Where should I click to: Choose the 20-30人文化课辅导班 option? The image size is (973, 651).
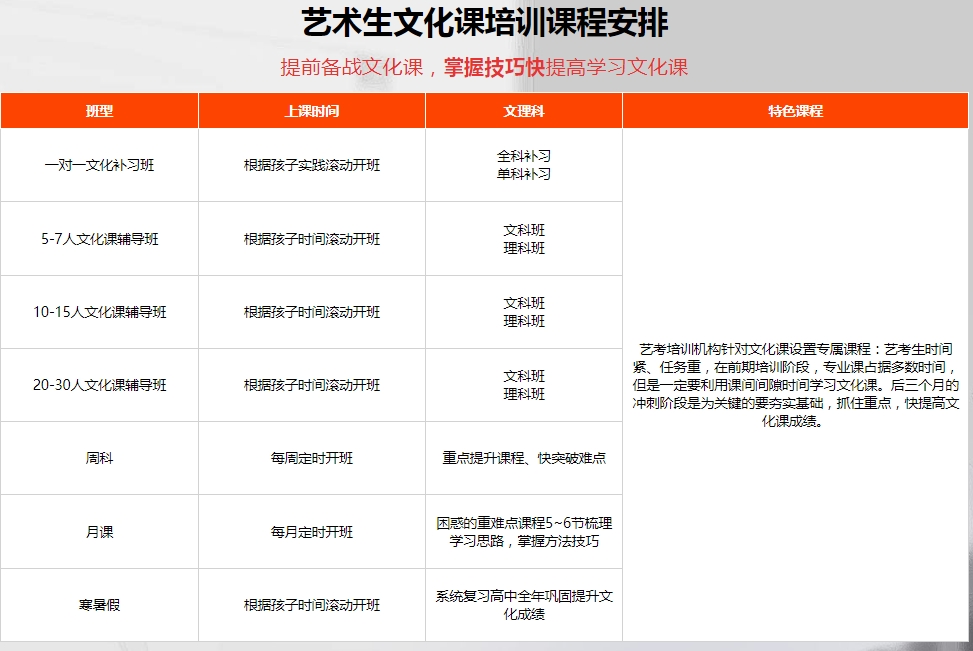pyautogui.click(x=99, y=385)
